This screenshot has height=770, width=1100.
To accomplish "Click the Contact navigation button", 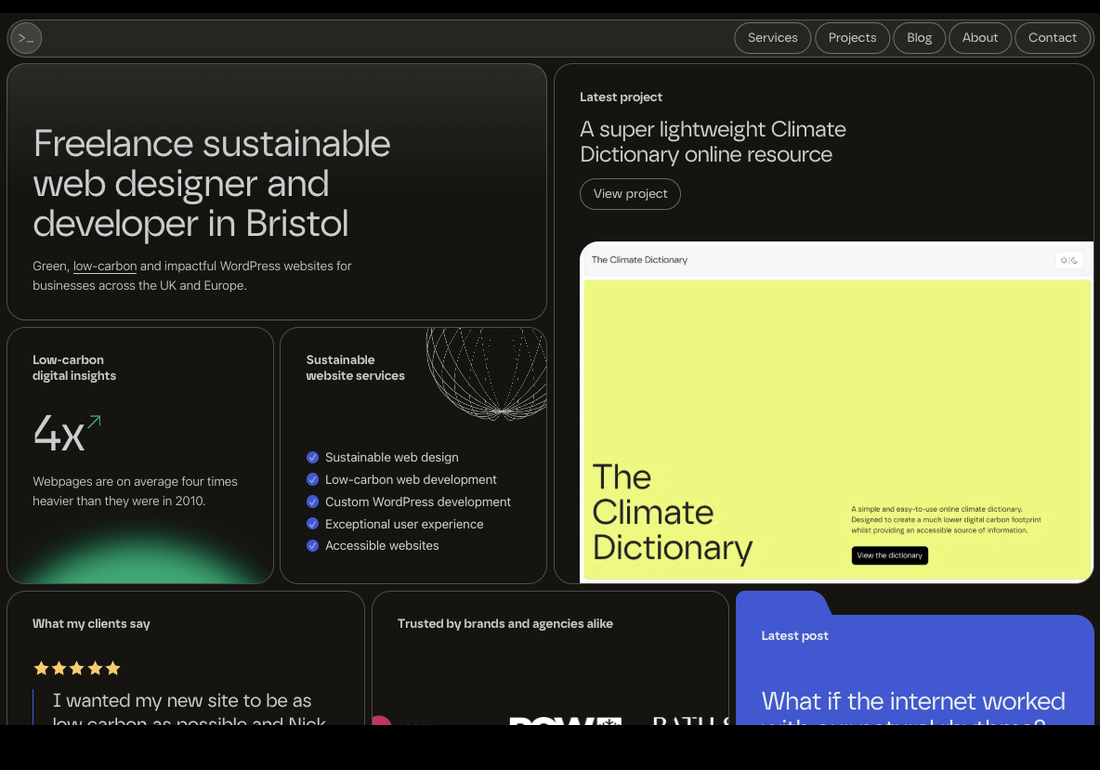I will click(x=1052, y=38).
